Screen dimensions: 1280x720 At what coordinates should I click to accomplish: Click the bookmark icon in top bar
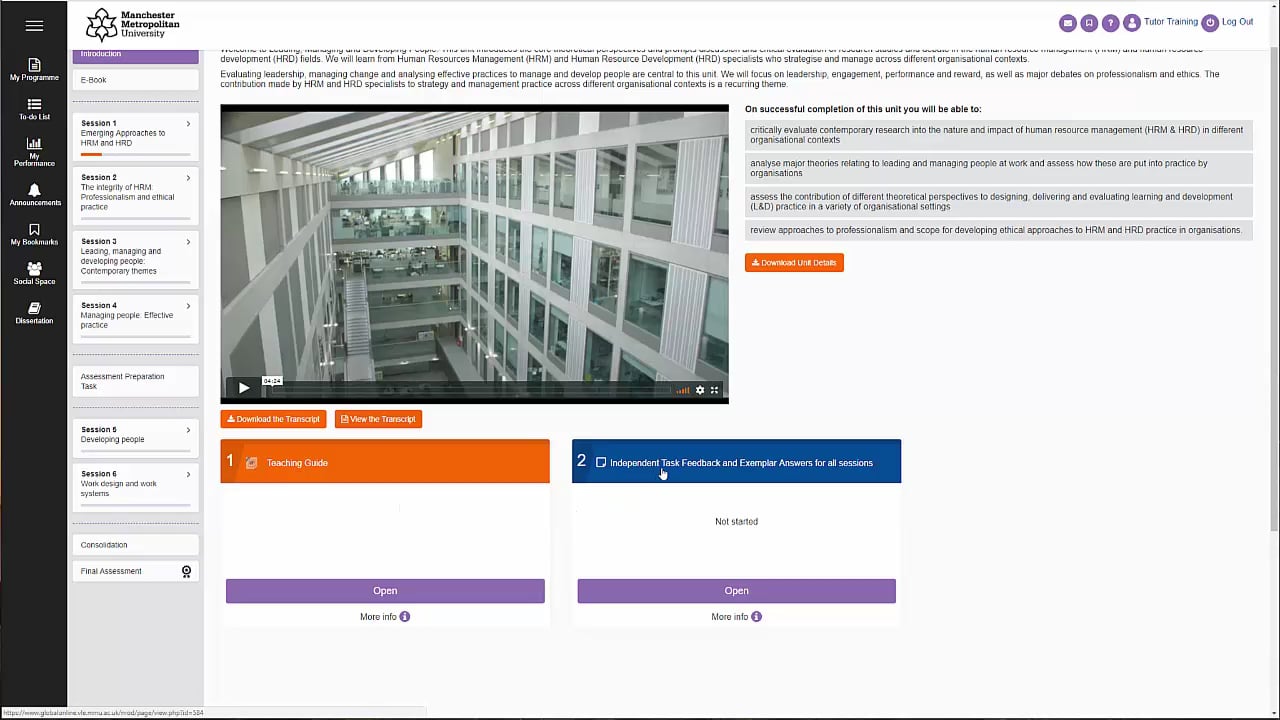(1089, 23)
